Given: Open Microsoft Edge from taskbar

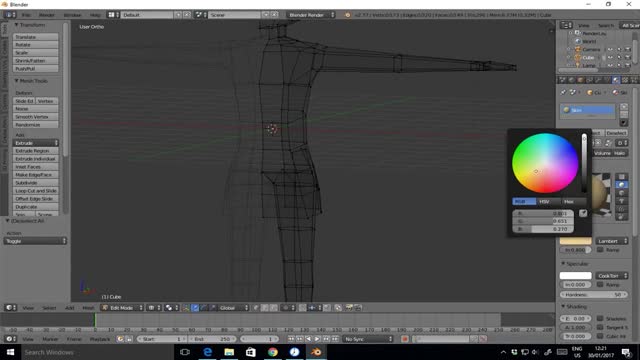Looking at the screenshot, I should [207, 352].
